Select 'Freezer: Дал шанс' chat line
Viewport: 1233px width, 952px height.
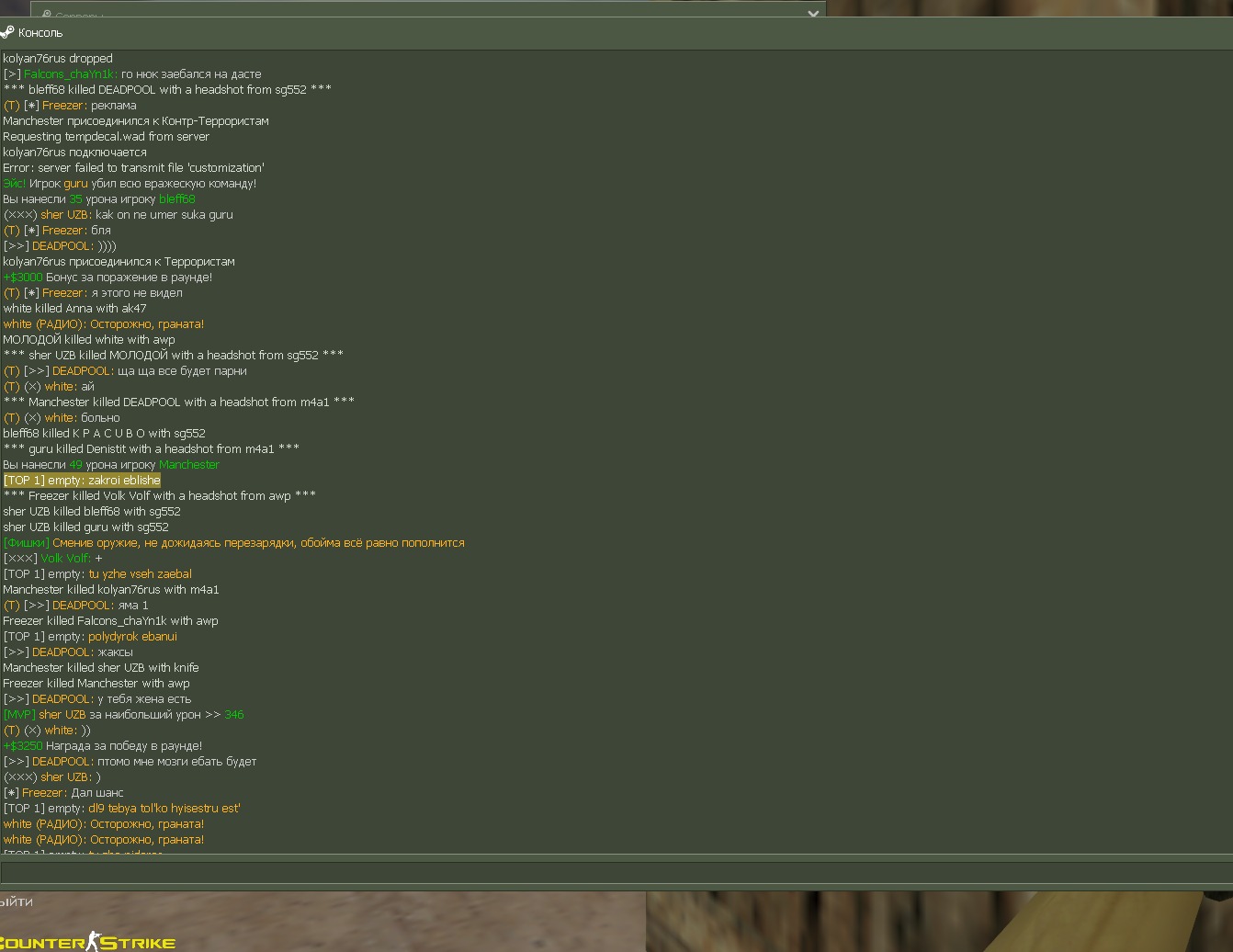pyautogui.click(x=63, y=793)
